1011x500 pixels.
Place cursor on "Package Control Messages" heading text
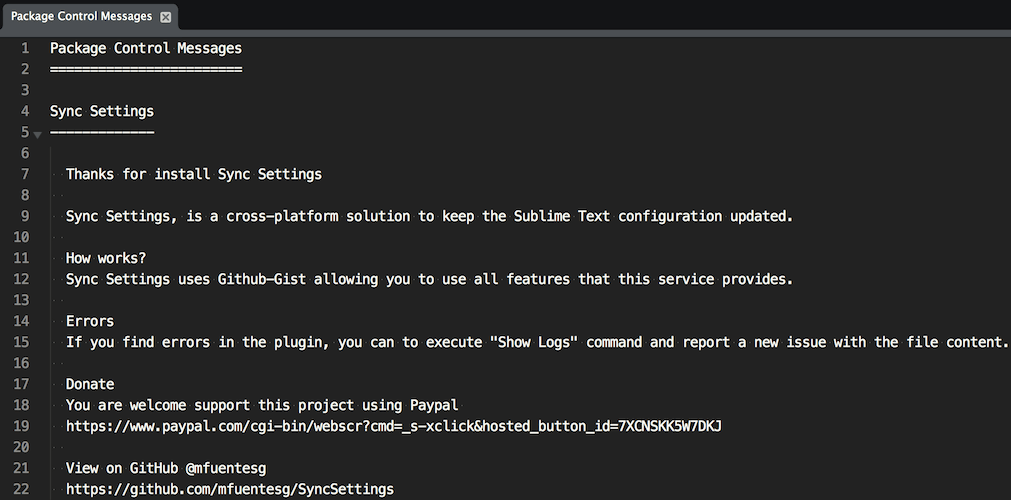tap(146, 48)
